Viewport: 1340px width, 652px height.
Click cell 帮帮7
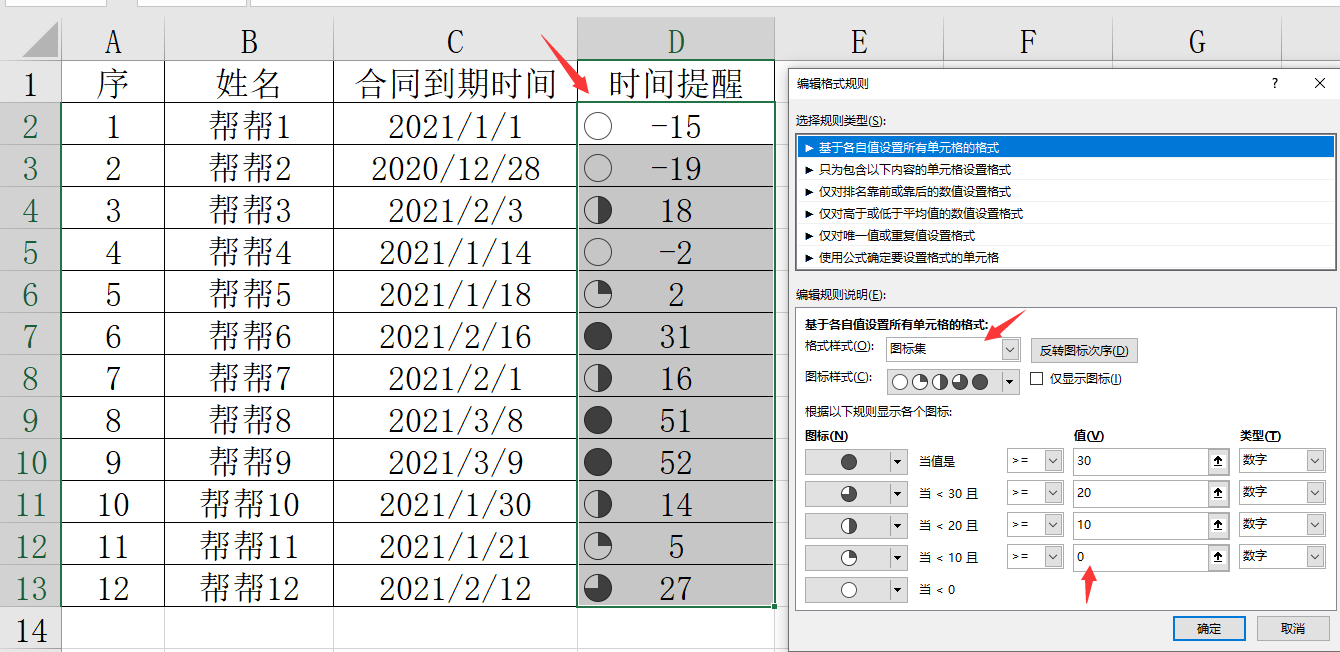pos(249,377)
